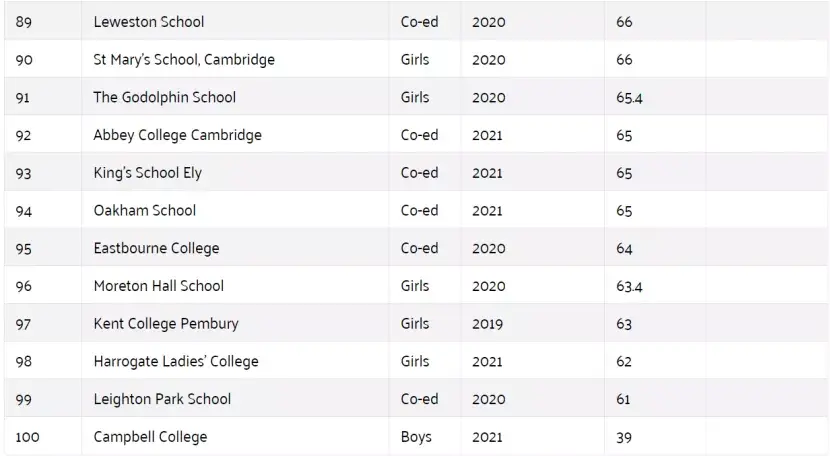
Task: Select Harrogate Ladies' College text
Action: [x=175, y=361]
